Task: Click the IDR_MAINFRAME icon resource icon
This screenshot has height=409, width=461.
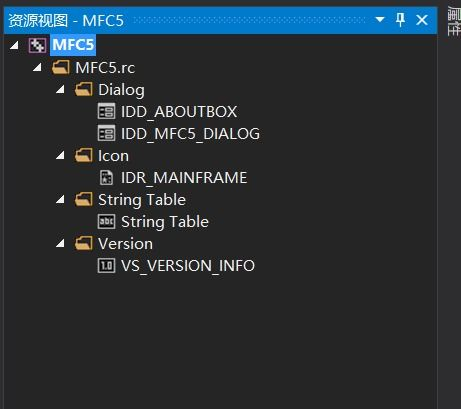Action: [x=106, y=177]
